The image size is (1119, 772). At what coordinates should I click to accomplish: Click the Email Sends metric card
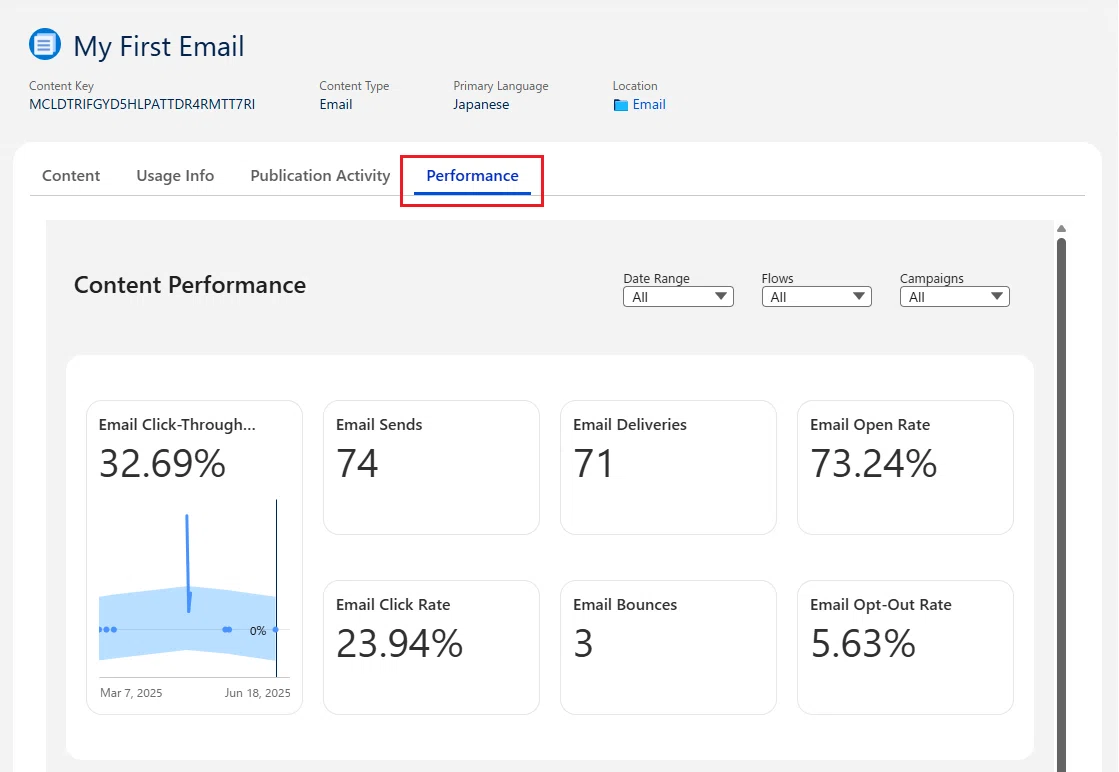pyautogui.click(x=431, y=467)
